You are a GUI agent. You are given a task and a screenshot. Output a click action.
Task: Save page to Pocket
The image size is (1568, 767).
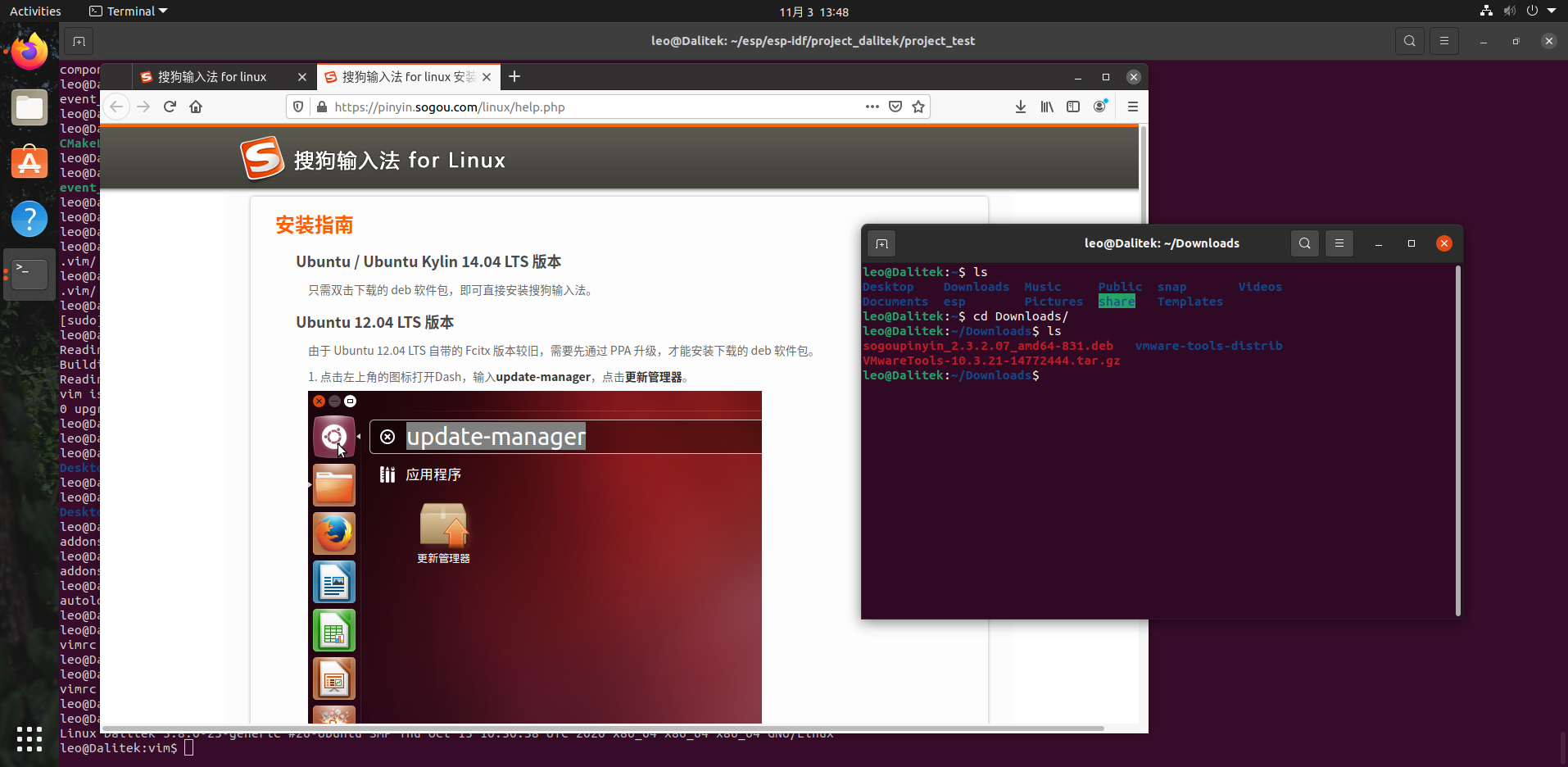click(x=895, y=107)
